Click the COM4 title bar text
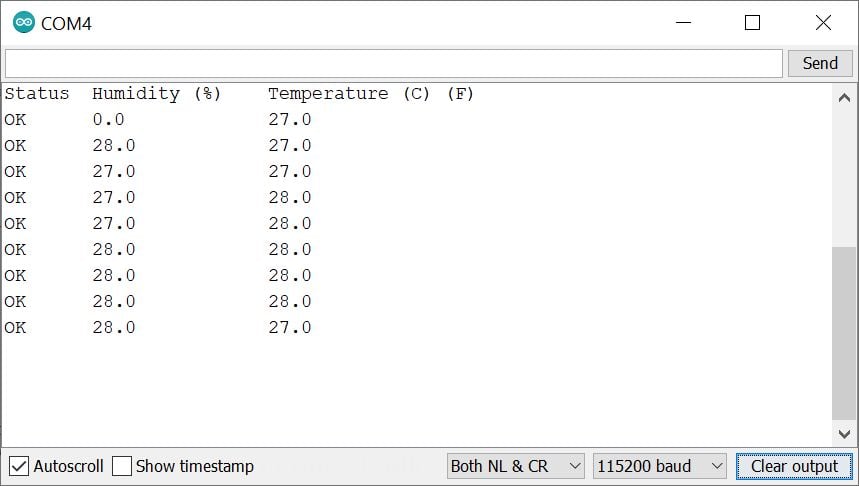859x486 pixels. pyautogui.click(x=66, y=23)
